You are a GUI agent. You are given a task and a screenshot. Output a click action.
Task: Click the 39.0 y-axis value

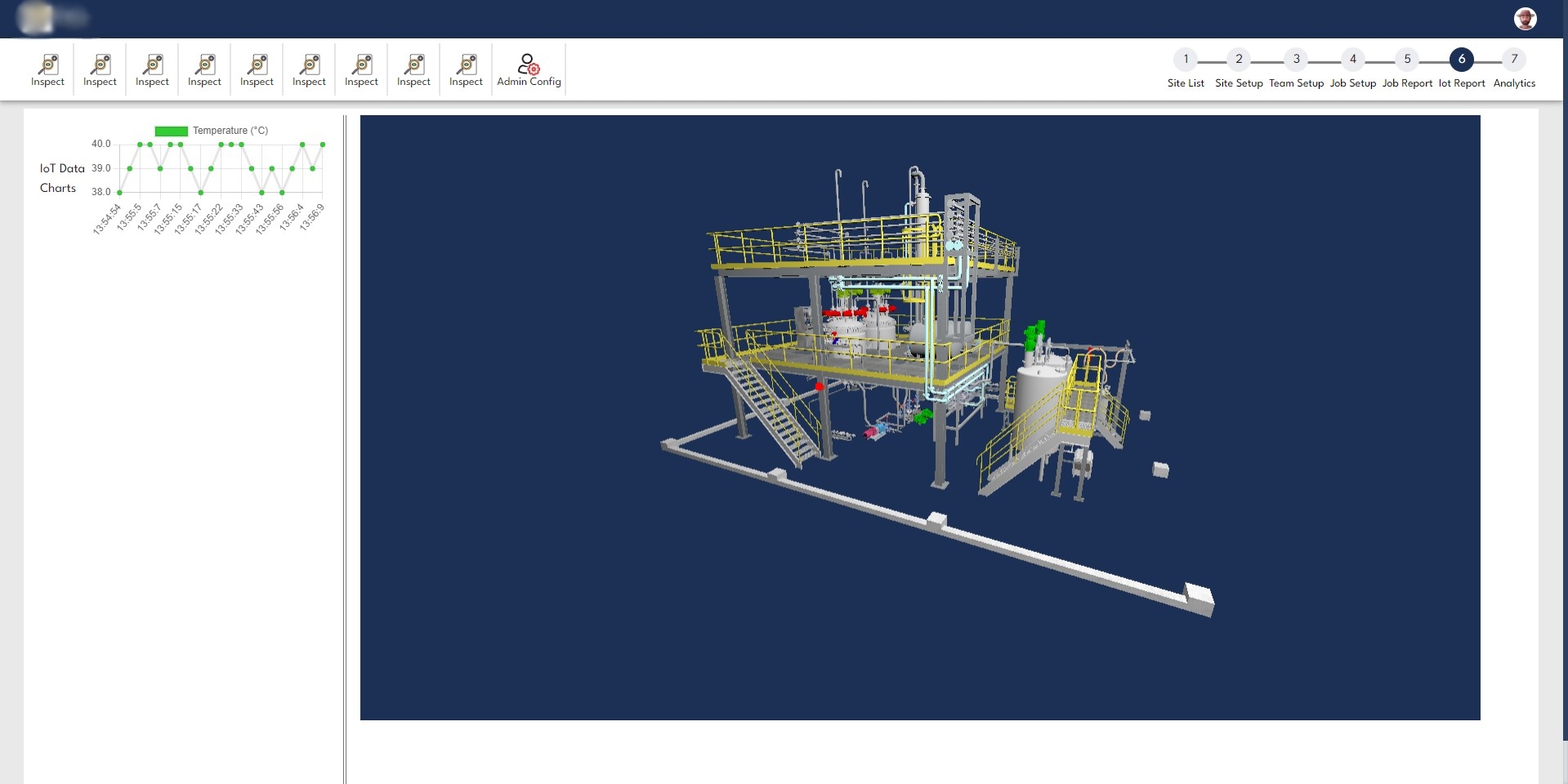tap(101, 168)
